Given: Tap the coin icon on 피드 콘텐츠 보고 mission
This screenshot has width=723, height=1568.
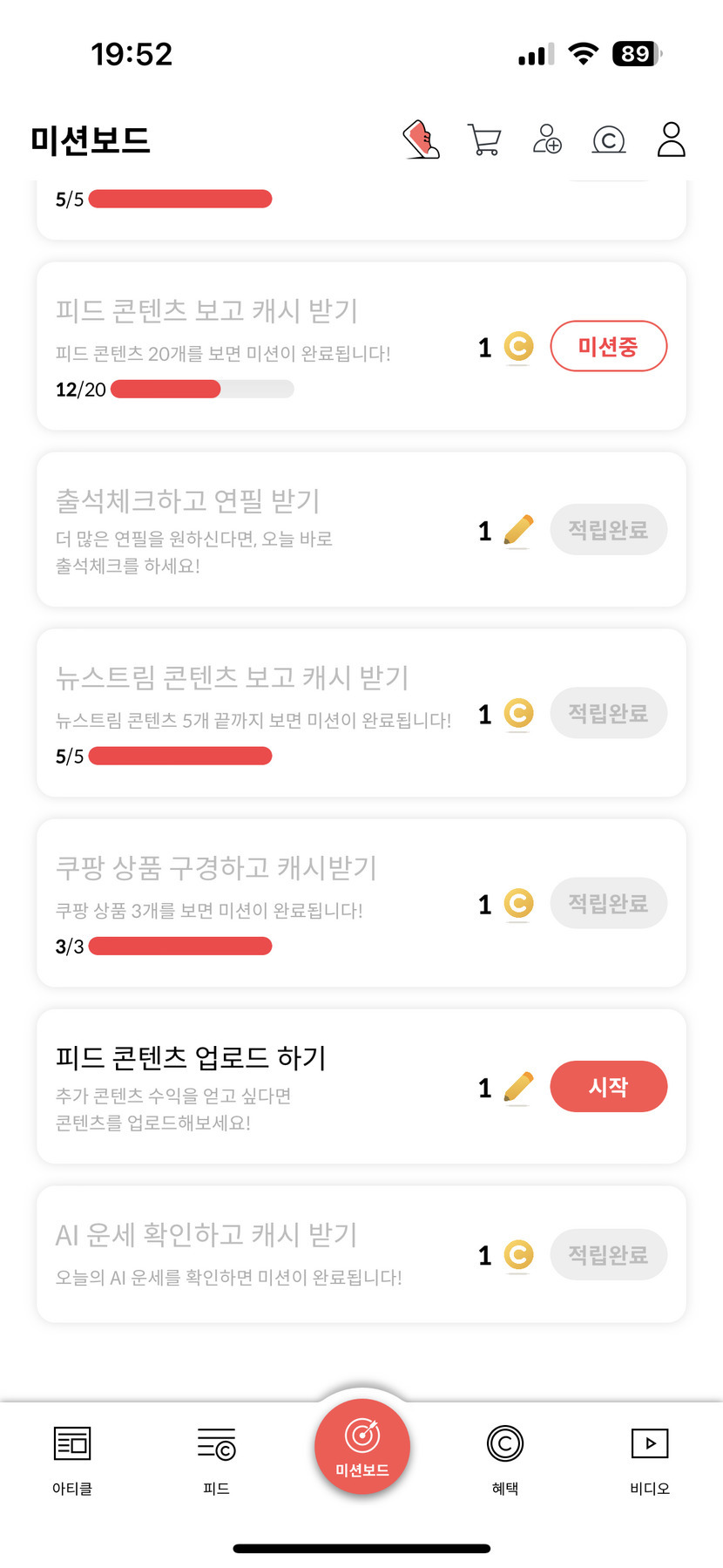Looking at the screenshot, I should point(518,347).
